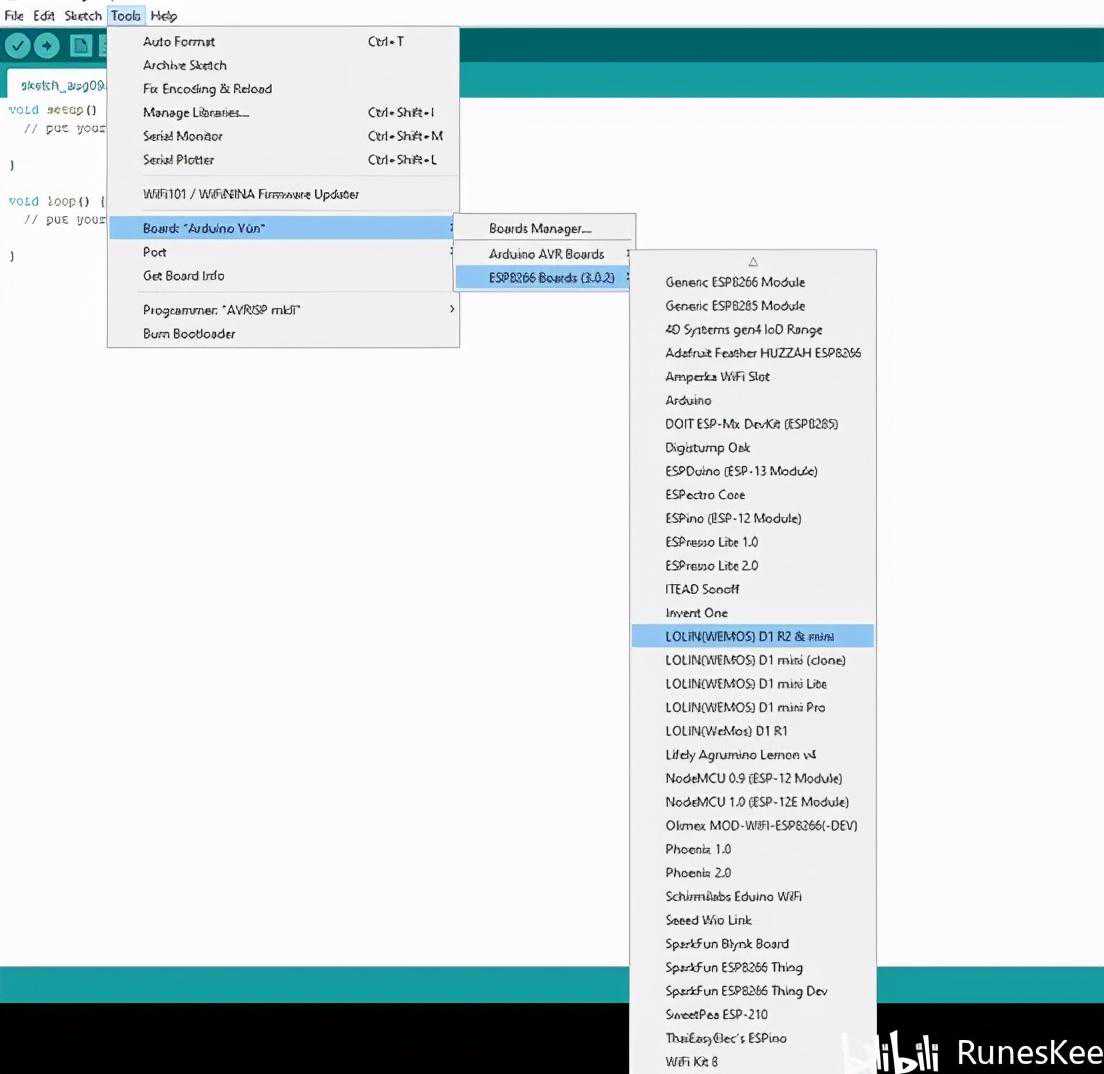Image resolution: width=1104 pixels, height=1074 pixels.
Task: Choose Archive Sketch menu entry
Action: 284,65
